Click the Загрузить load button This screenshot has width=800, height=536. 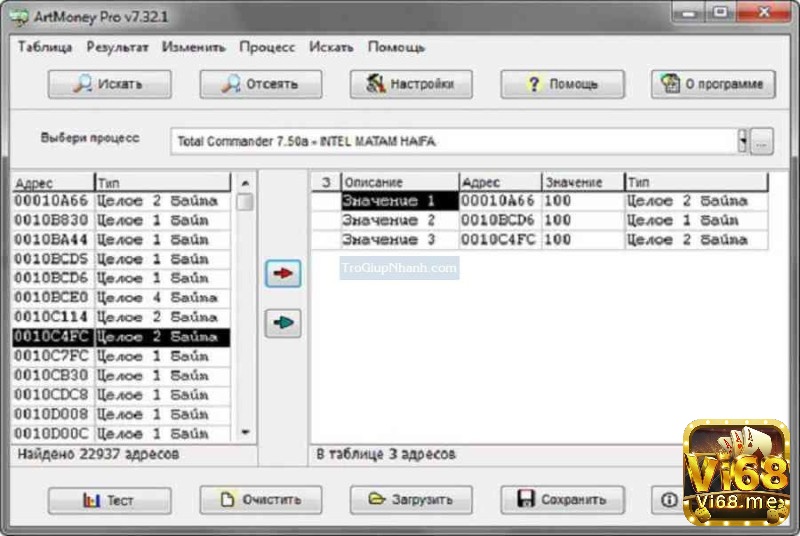[x=411, y=500]
